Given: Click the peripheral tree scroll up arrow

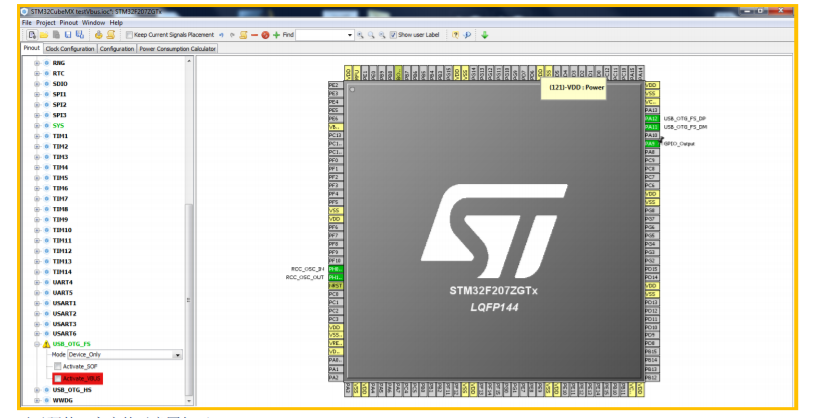Looking at the screenshot, I should click(189, 61).
